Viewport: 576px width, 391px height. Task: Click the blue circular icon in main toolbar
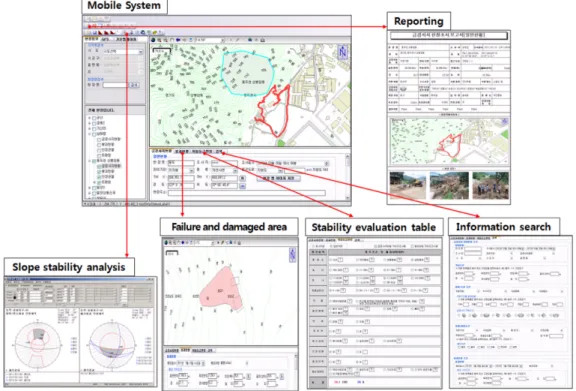(x=143, y=32)
